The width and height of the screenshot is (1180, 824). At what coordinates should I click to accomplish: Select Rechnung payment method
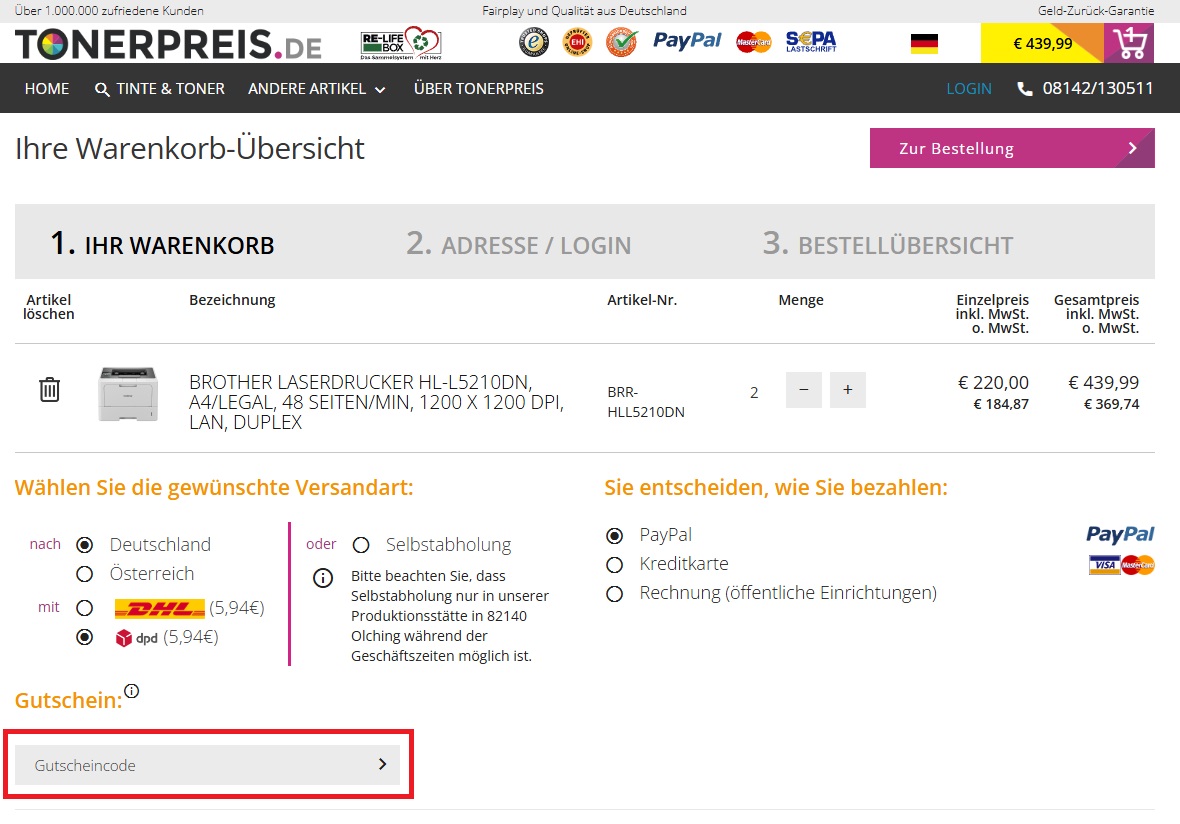tap(615, 594)
